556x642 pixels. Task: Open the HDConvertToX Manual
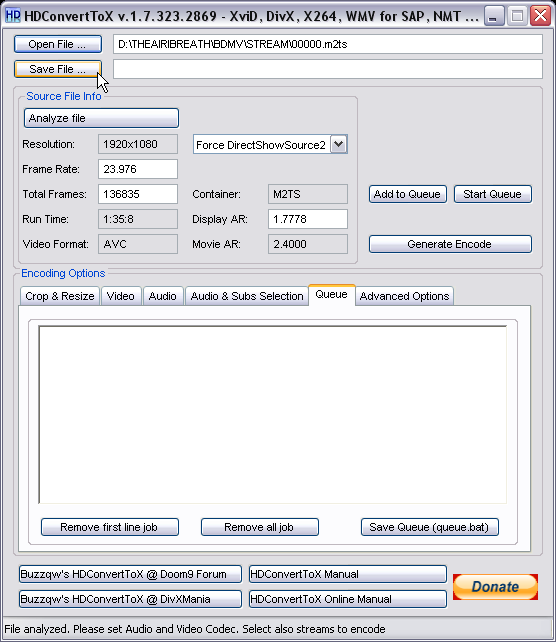[x=348, y=574]
